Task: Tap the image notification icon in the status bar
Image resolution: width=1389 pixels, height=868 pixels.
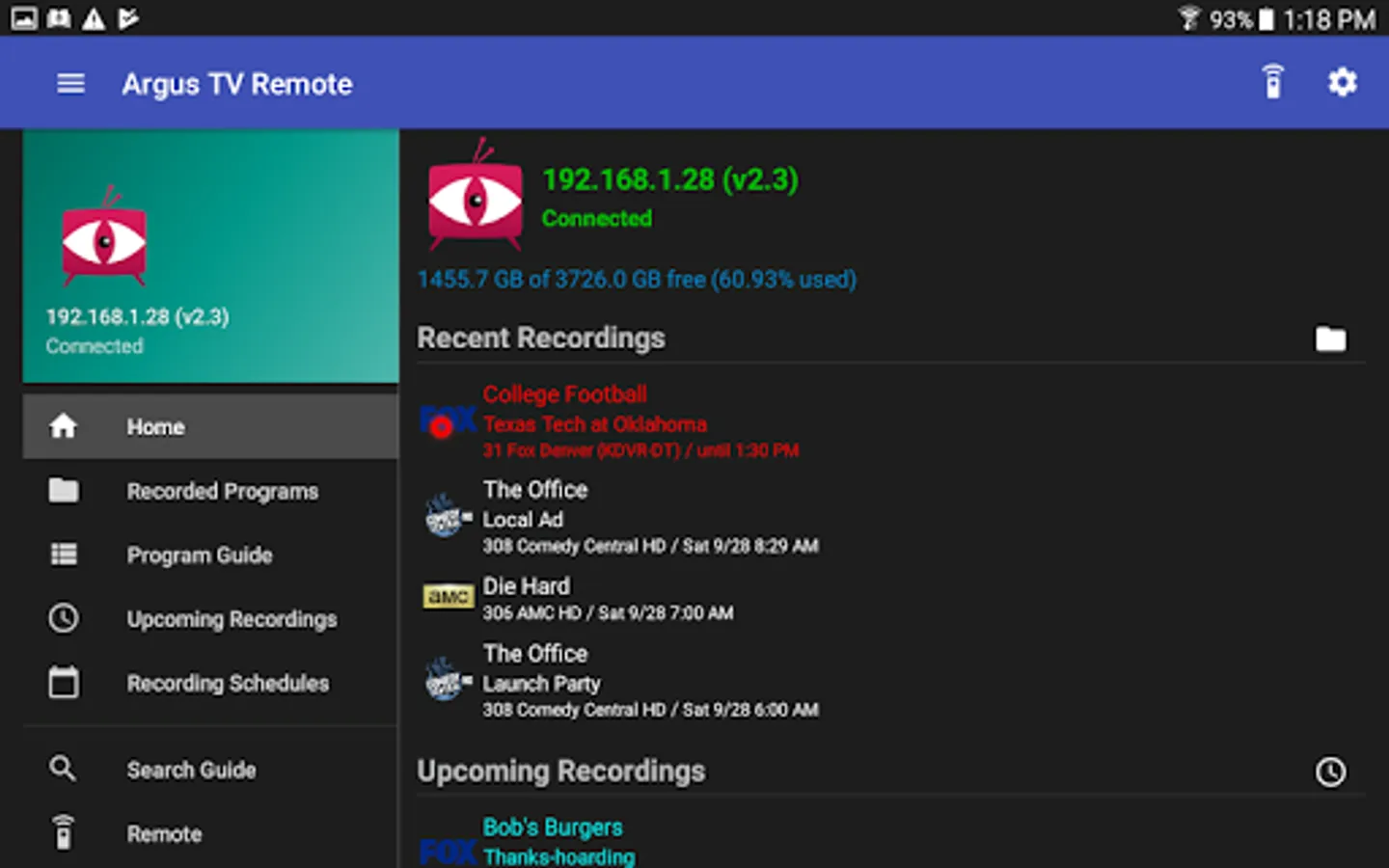Action: coord(25,18)
